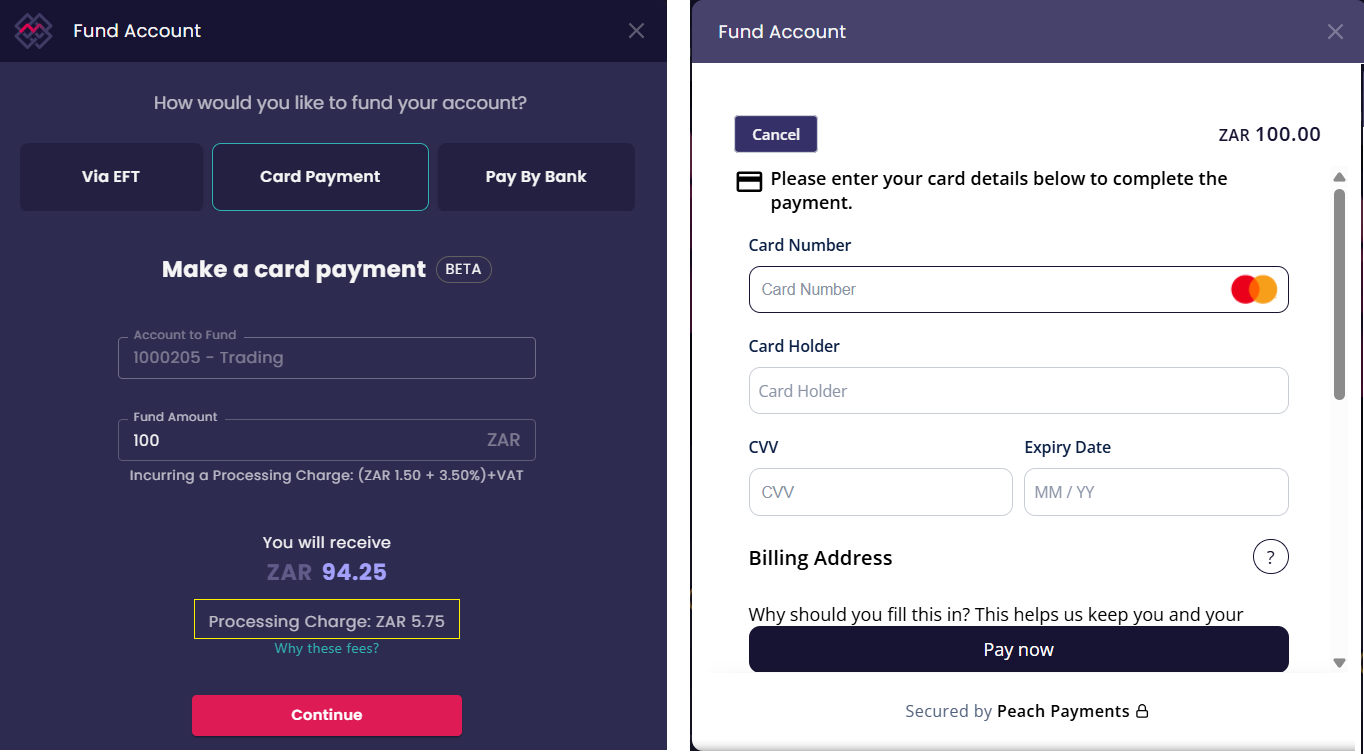Click the Fund Amount input field
Screen dimensions: 1364x754
300,440
